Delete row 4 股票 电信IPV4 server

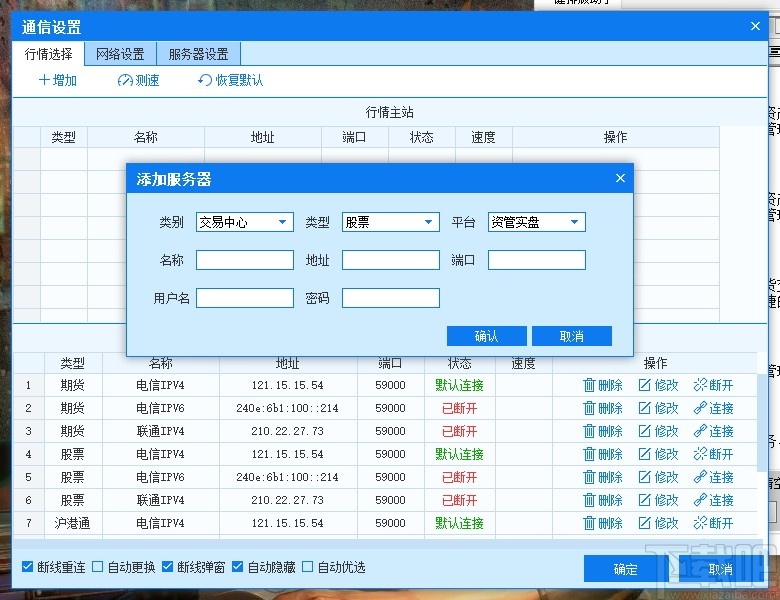tap(603, 454)
